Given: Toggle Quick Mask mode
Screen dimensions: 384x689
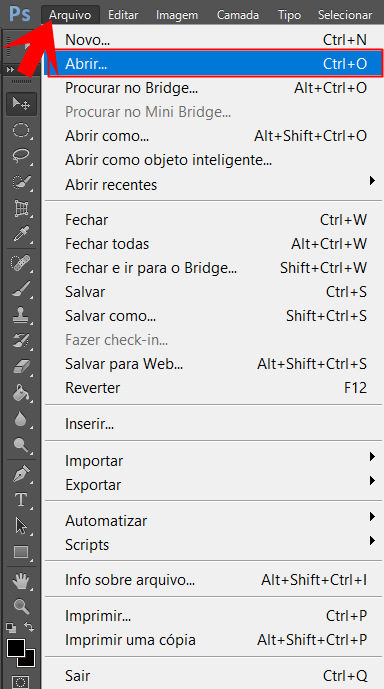Looking at the screenshot, I should [x=21, y=682].
